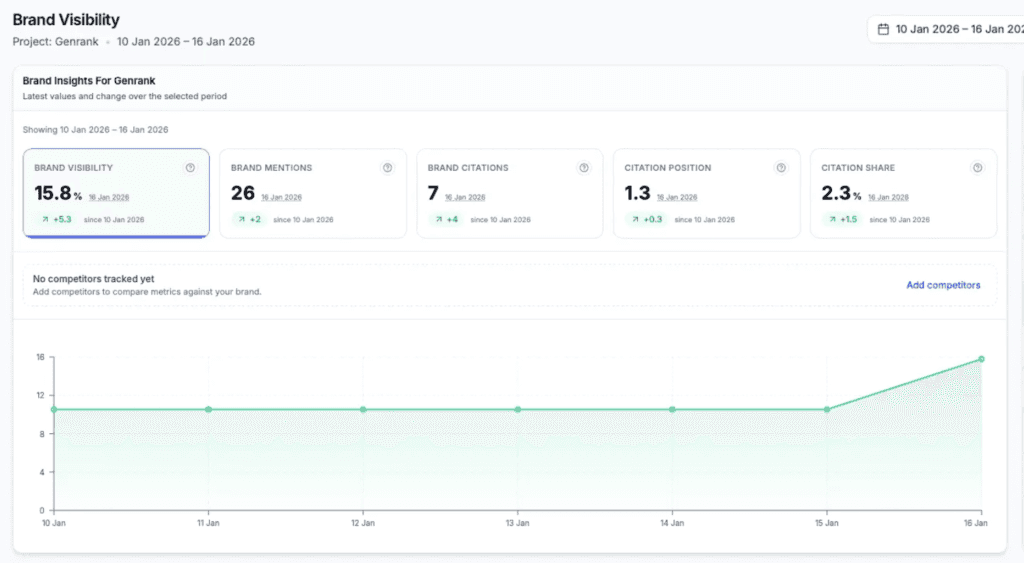The image size is (1024, 563).
Task: Click the 16 Jan chart data point
Action: [981, 359]
